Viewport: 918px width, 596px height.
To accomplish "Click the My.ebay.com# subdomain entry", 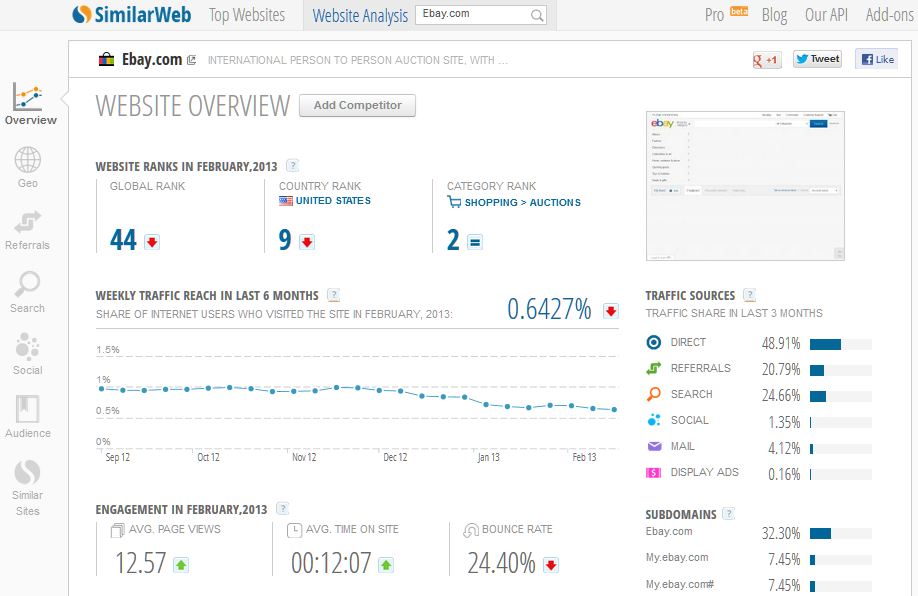I will click(680, 584).
